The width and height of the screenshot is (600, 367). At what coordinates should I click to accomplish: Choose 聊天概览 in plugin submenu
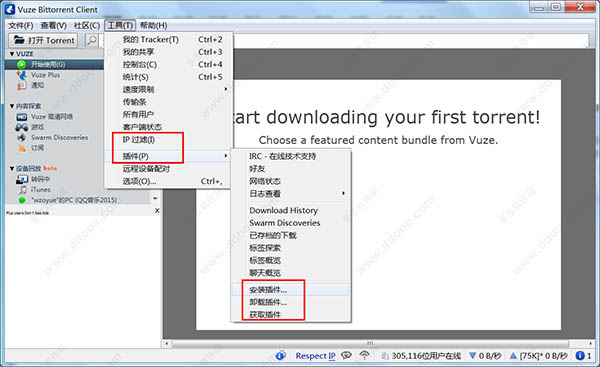(291, 273)
